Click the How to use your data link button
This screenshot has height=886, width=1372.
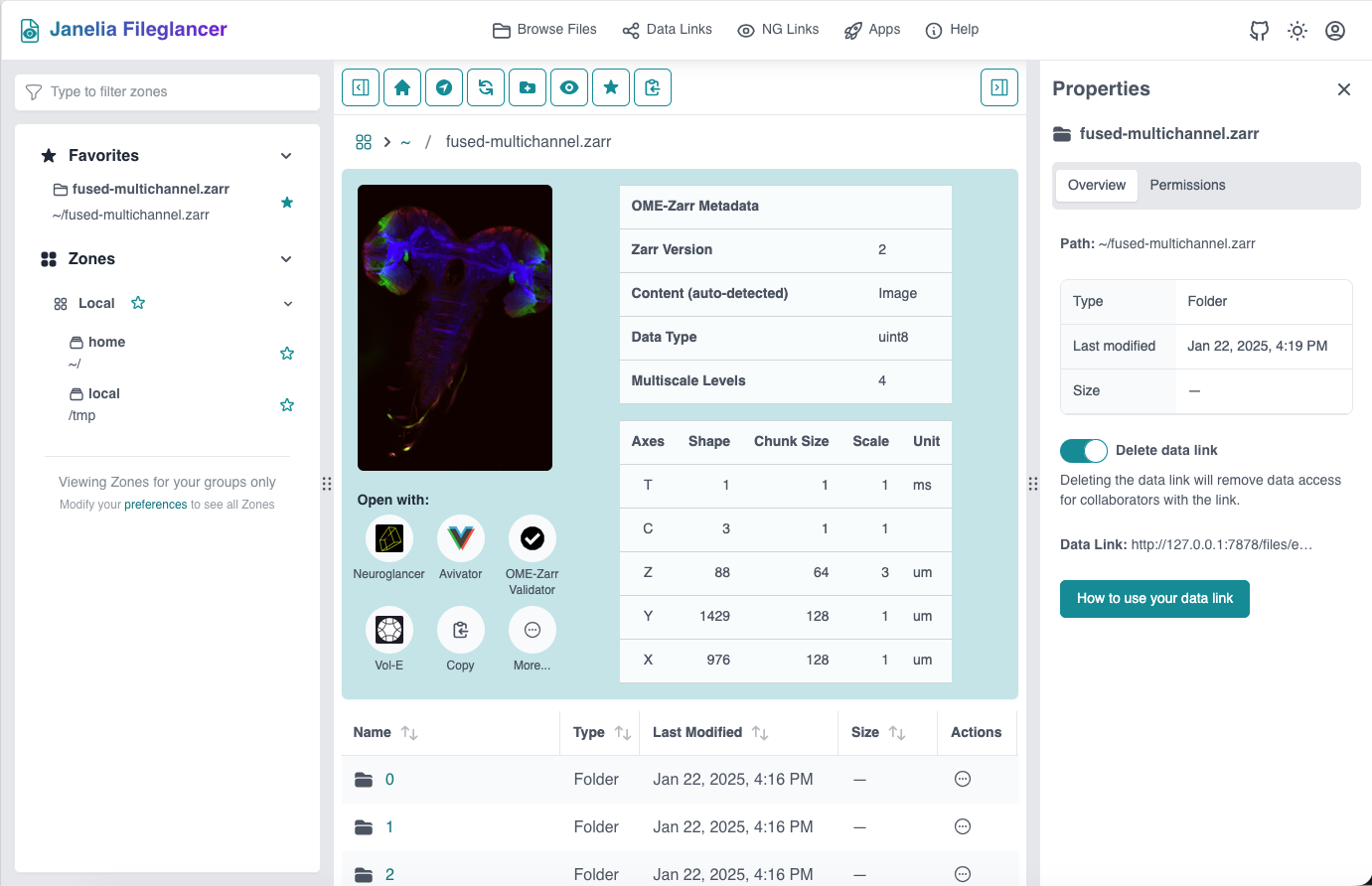[x=1154, y=599]
